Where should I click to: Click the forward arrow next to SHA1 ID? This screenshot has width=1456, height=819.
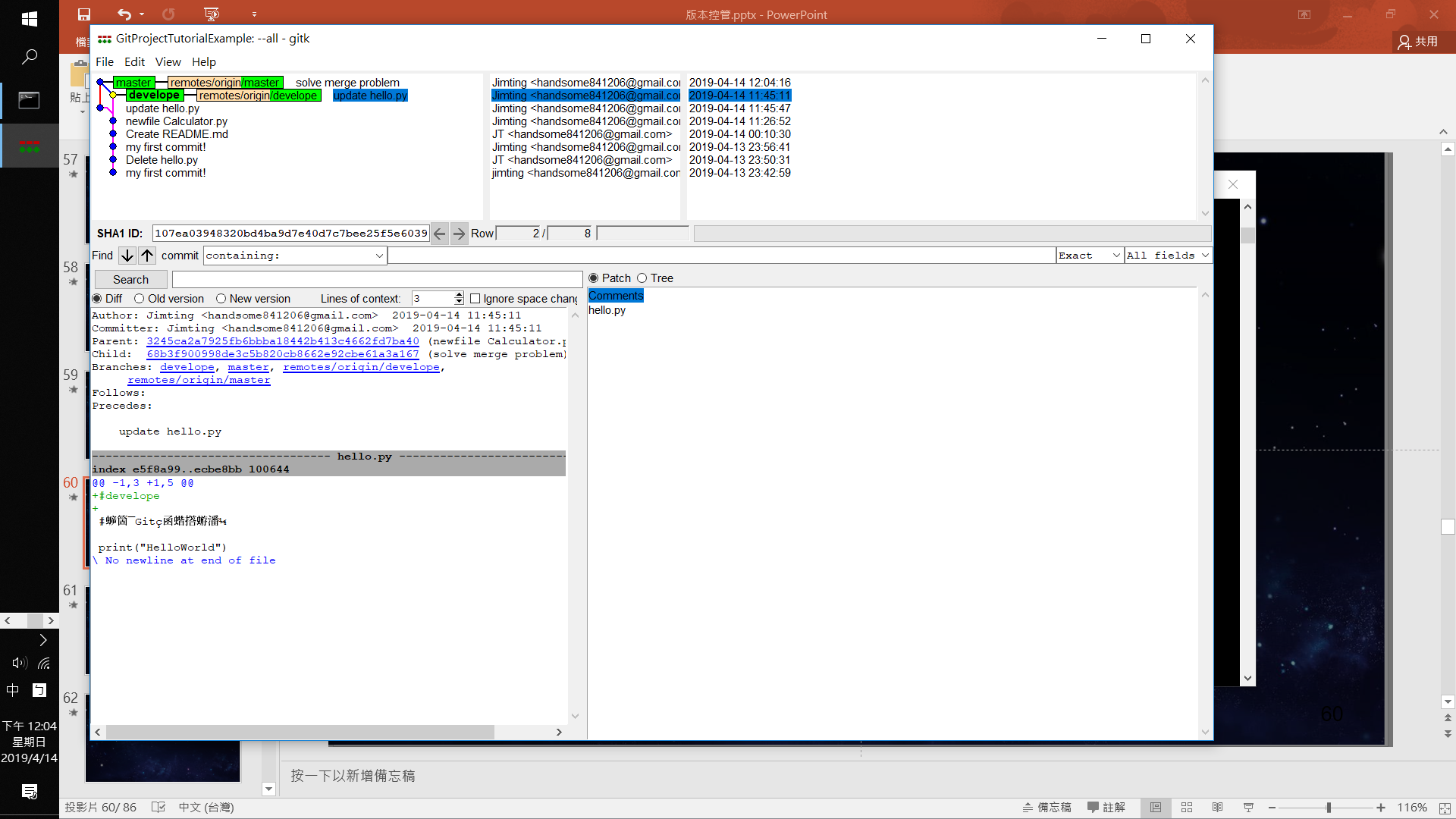459,234
